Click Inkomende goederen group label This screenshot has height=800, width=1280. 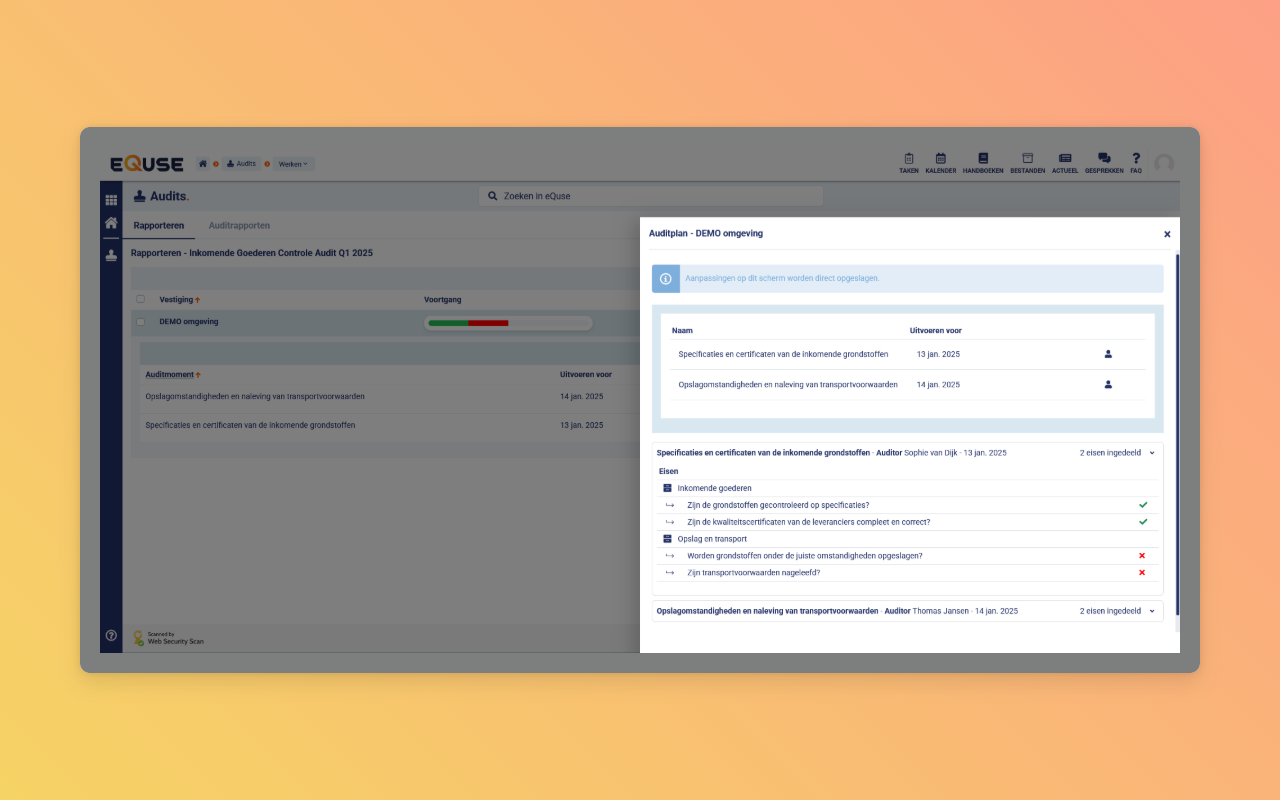715,488
